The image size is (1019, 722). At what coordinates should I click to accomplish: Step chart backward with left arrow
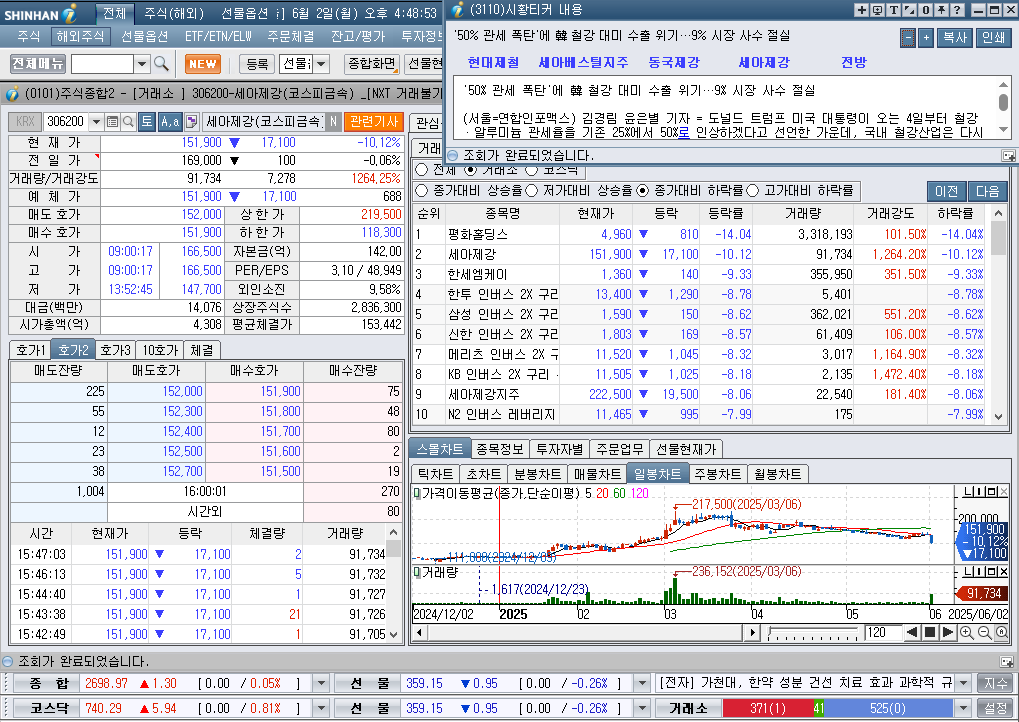click(912, 632)
